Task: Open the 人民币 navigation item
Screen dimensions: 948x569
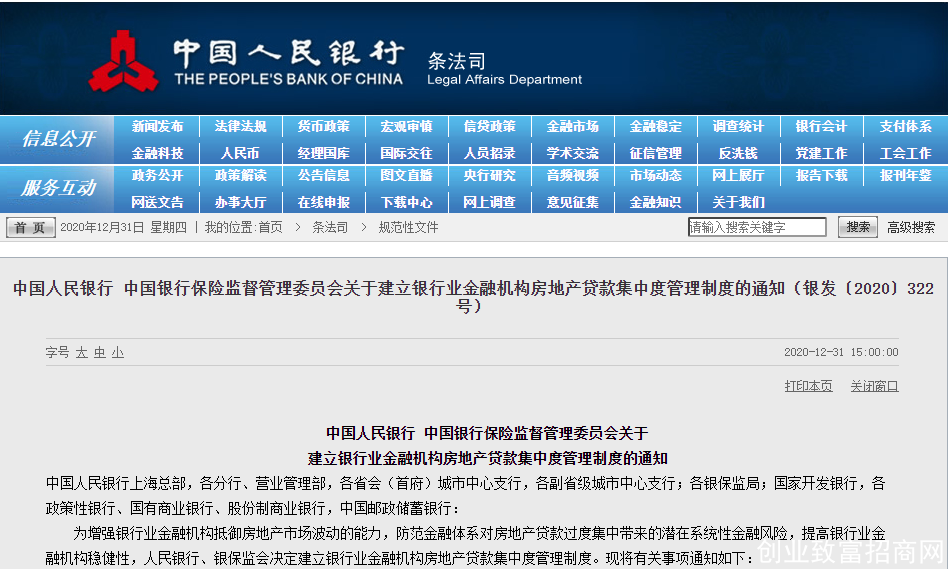Action: coord(240,153)
